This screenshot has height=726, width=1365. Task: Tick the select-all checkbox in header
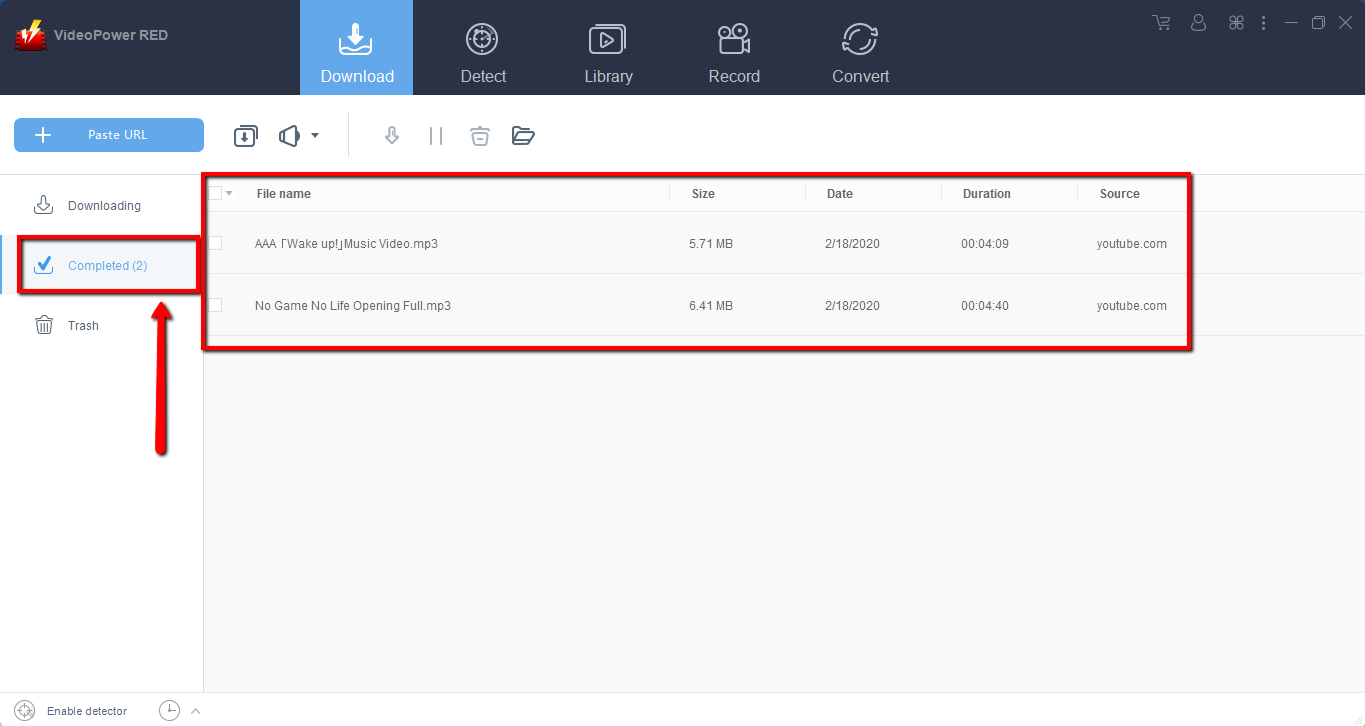215,193
